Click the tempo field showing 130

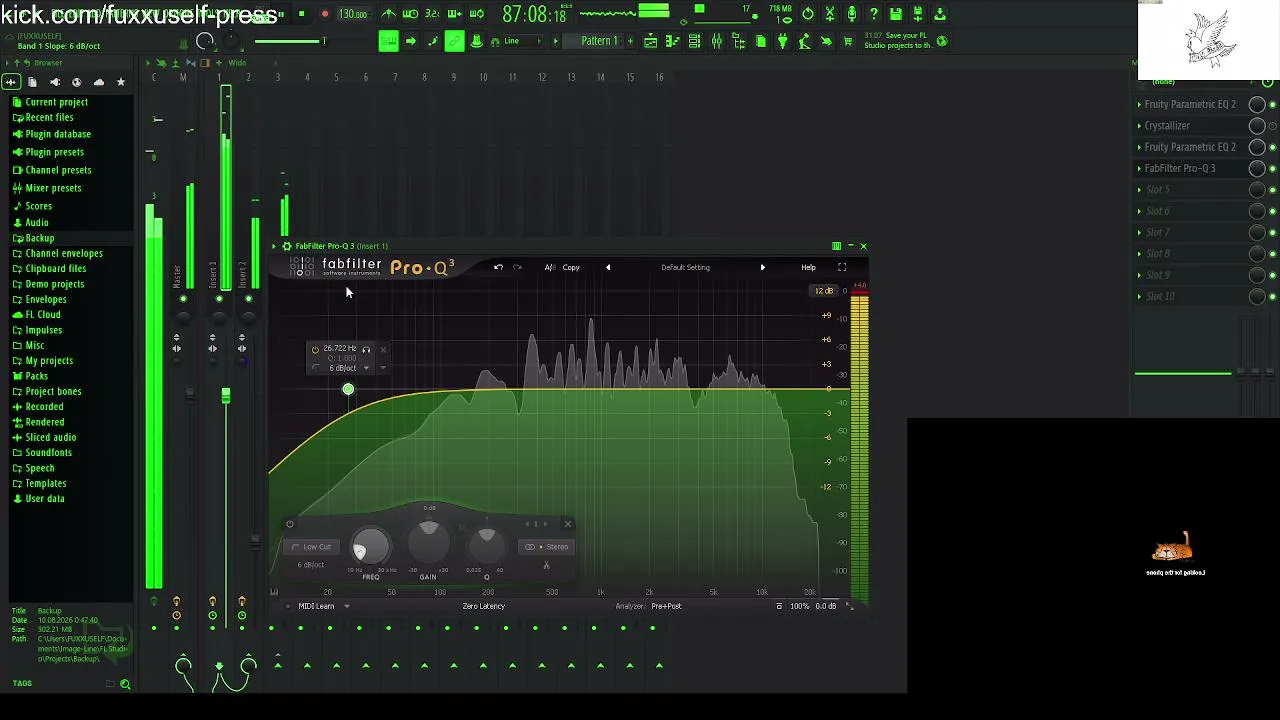coord(352,14)
